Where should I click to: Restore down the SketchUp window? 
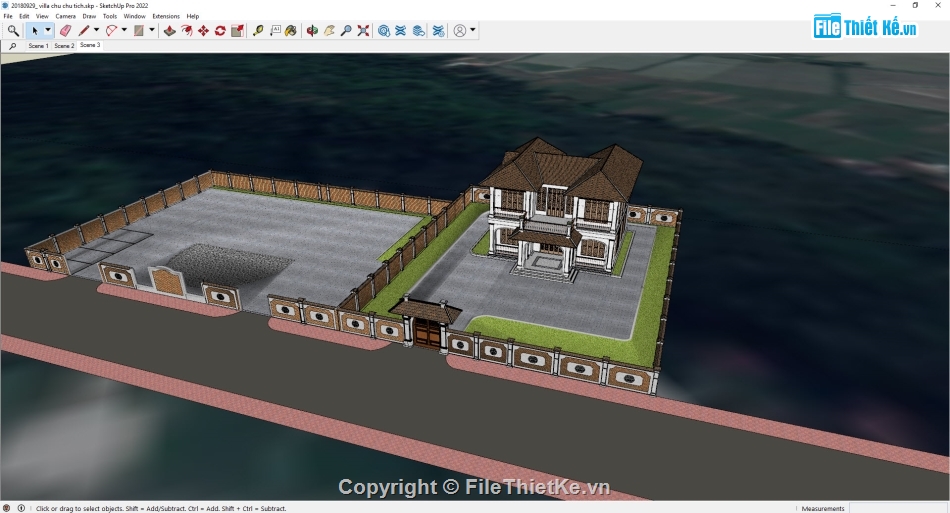tap(915, 5)
